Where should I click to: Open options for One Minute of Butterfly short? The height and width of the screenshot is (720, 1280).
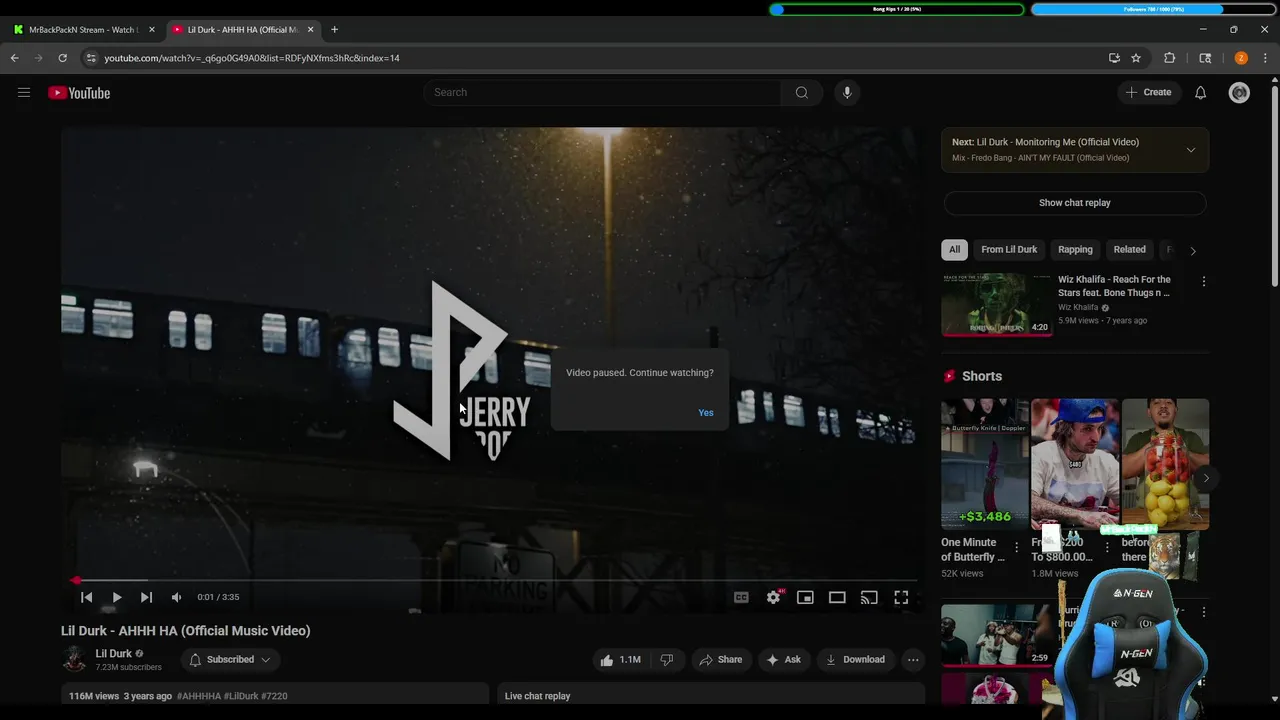tap(1017, 548)
